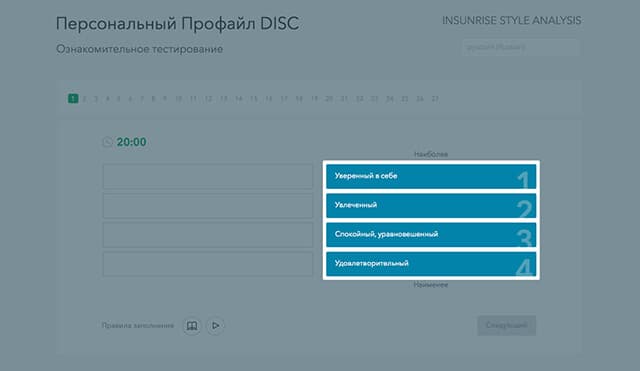Click the 'Персональный Профайл DISC' heading

[178, 23]
